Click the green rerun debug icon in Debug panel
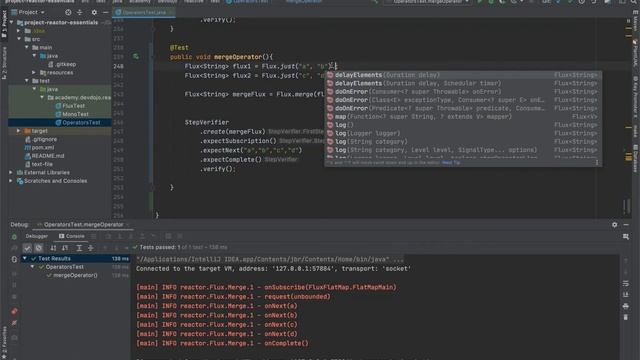The width and height of the screenshot is (640, 360). 14,236
